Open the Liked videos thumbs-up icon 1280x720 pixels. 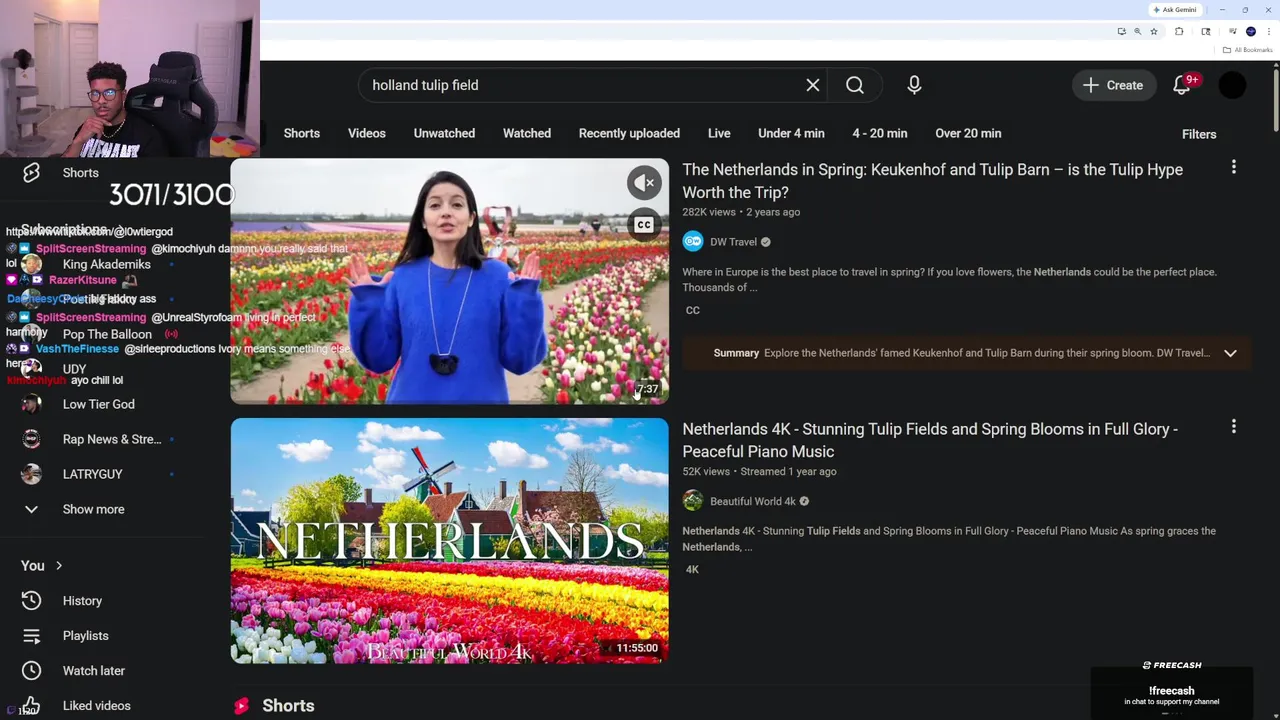[x=31, y=706]
